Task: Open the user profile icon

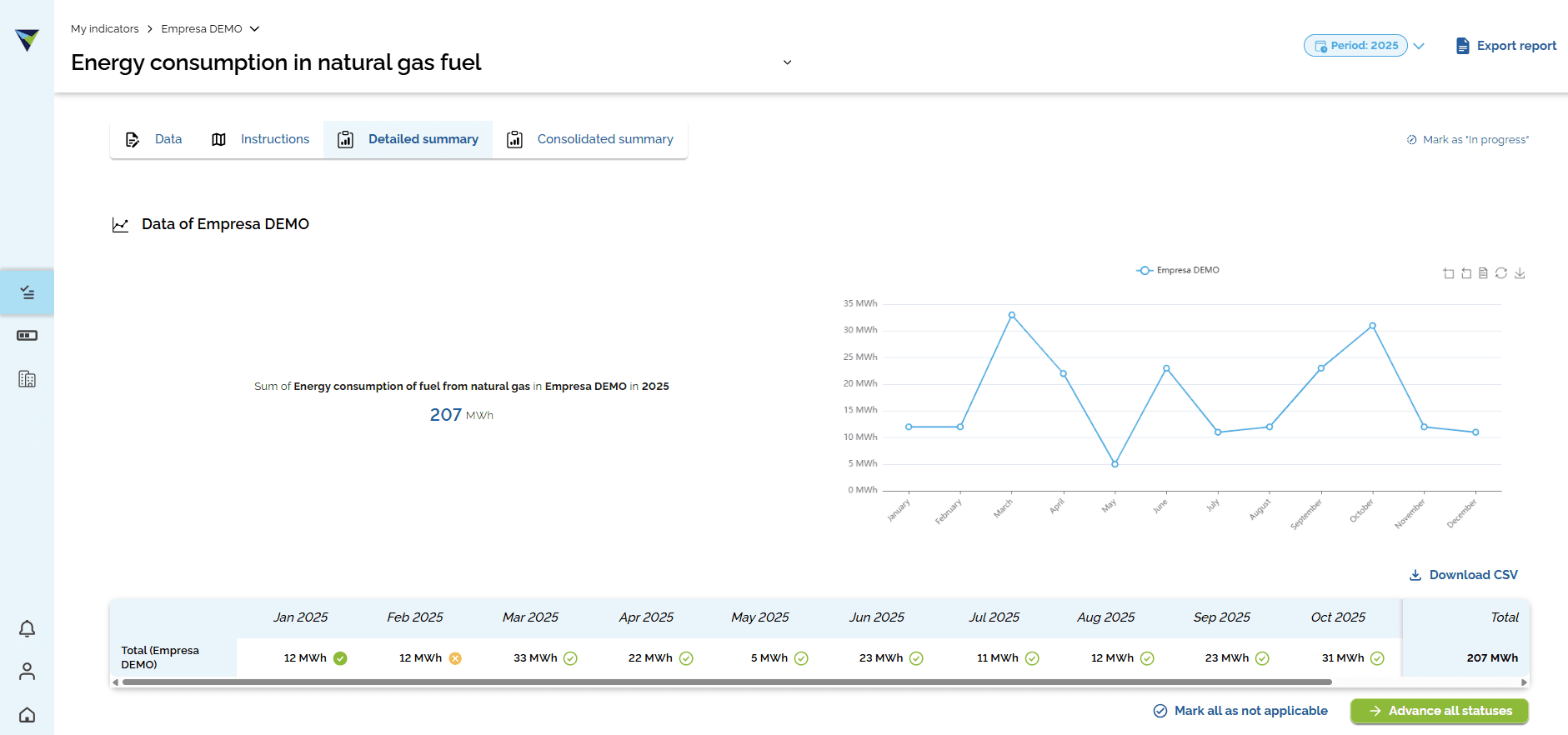Action: [27, 672]
